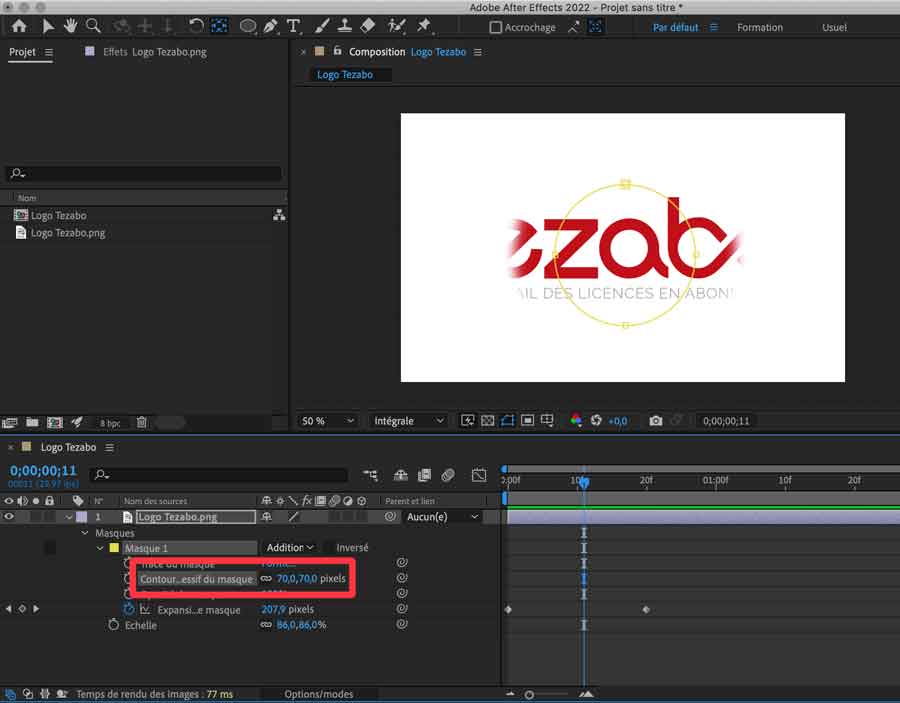Click the layer 1 label color swatch

click(82, 517)
